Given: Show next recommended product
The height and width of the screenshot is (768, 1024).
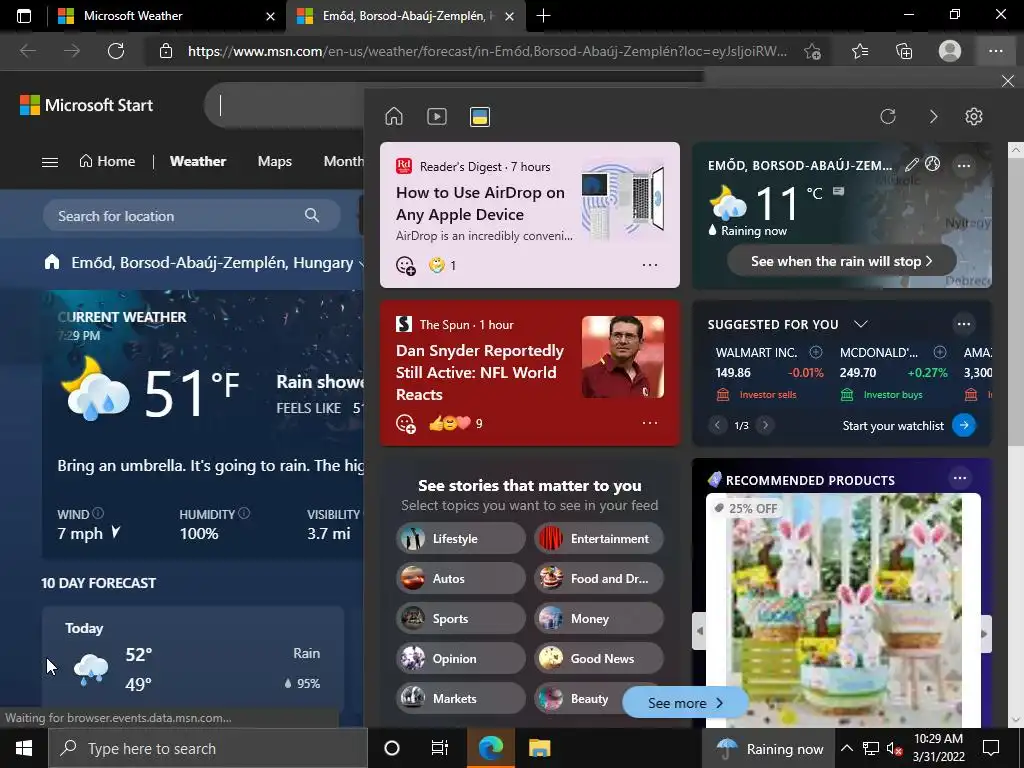Looking at the screenshot, I should click(x=985, y=633).
